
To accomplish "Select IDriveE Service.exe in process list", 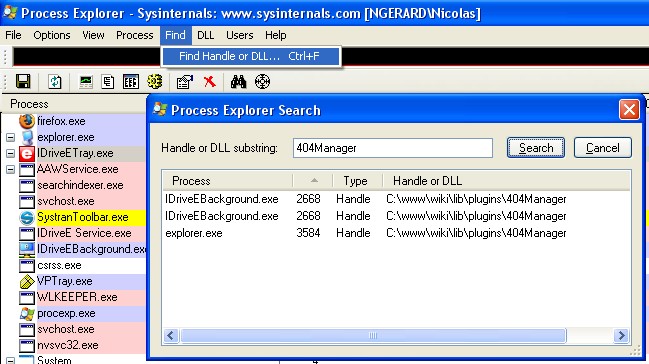I will pyautogui.click(x=84, y=233).
